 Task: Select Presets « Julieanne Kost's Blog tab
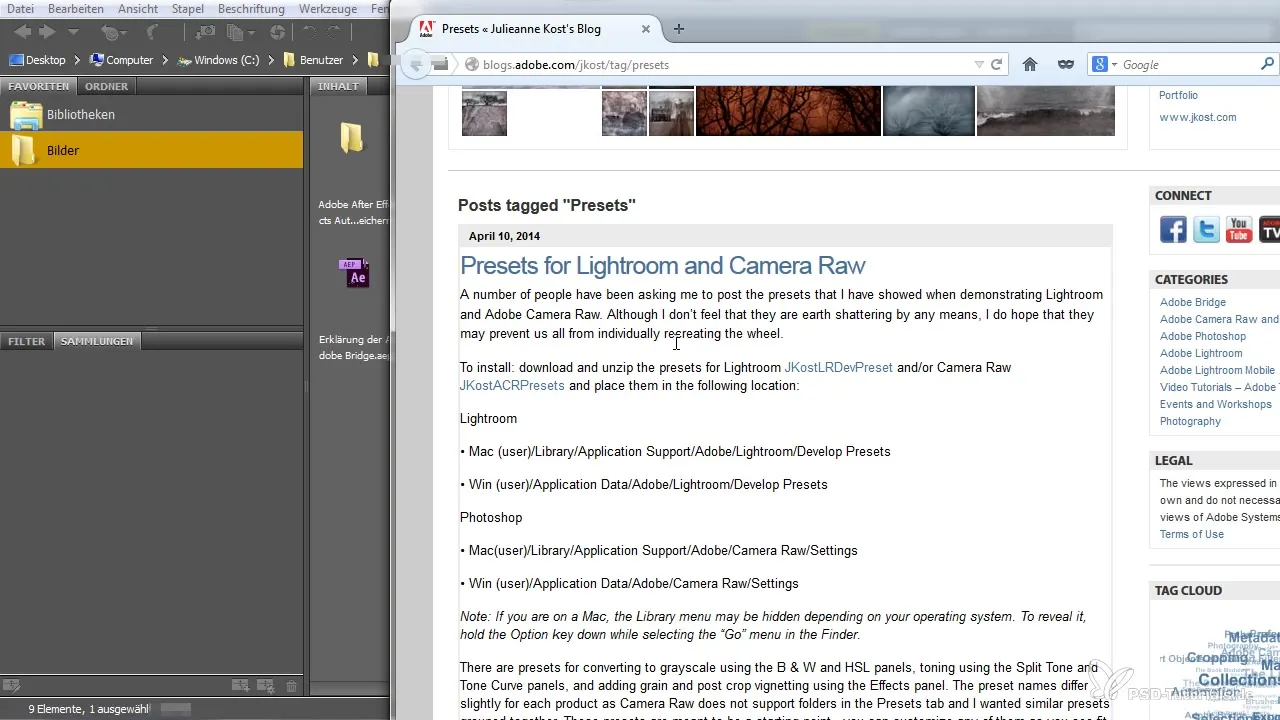click(x=533, y=29)
